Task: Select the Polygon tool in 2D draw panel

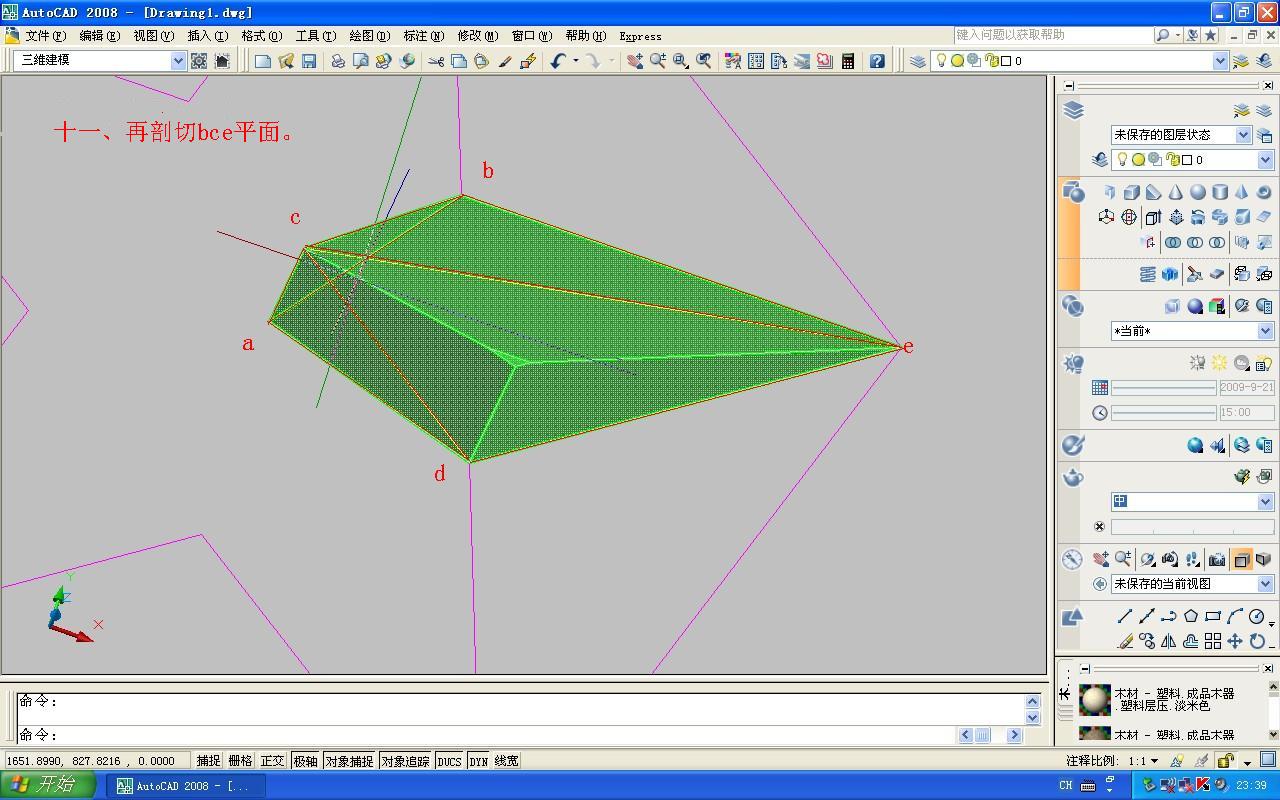Action: (x=1191, y=616)
